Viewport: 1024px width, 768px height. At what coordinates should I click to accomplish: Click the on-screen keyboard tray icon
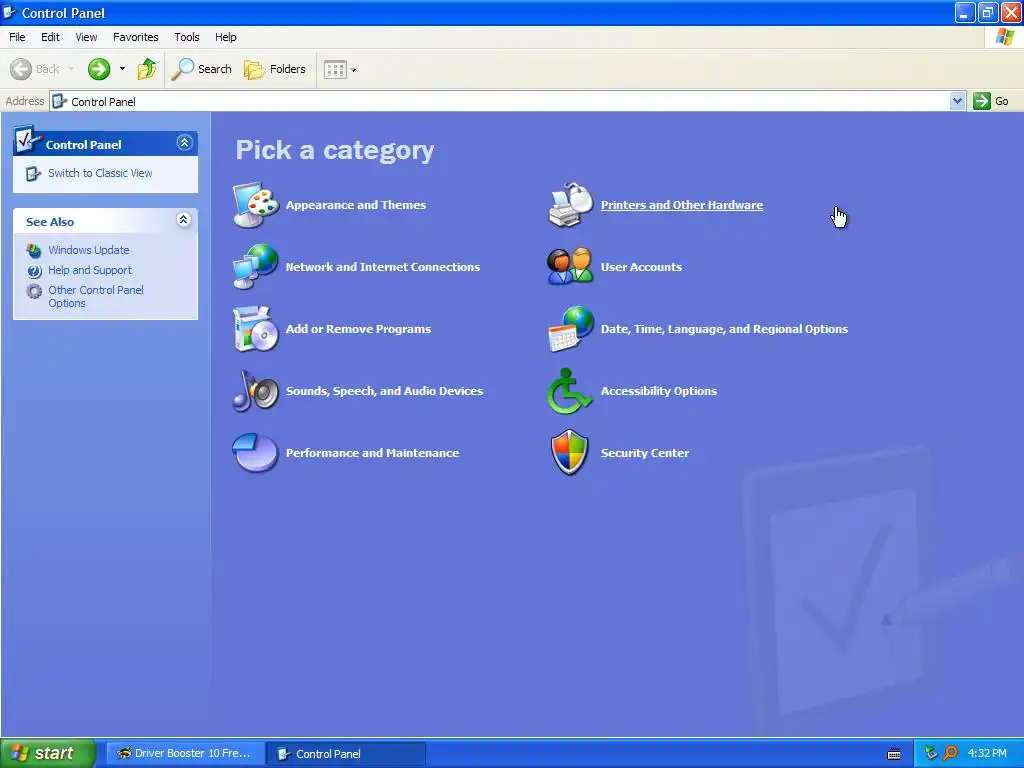[x=894, y=754]
